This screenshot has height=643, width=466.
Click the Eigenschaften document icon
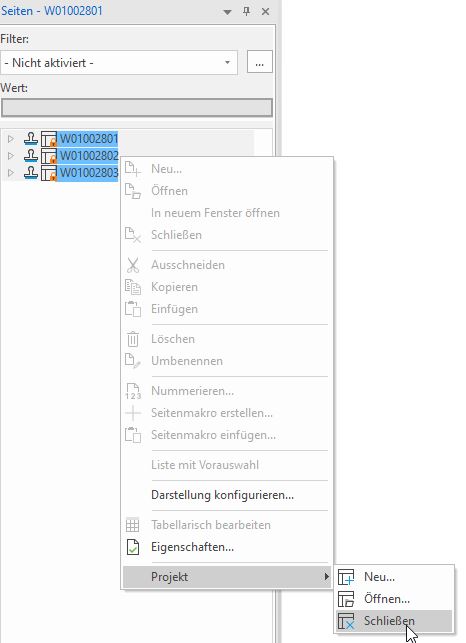132,547
